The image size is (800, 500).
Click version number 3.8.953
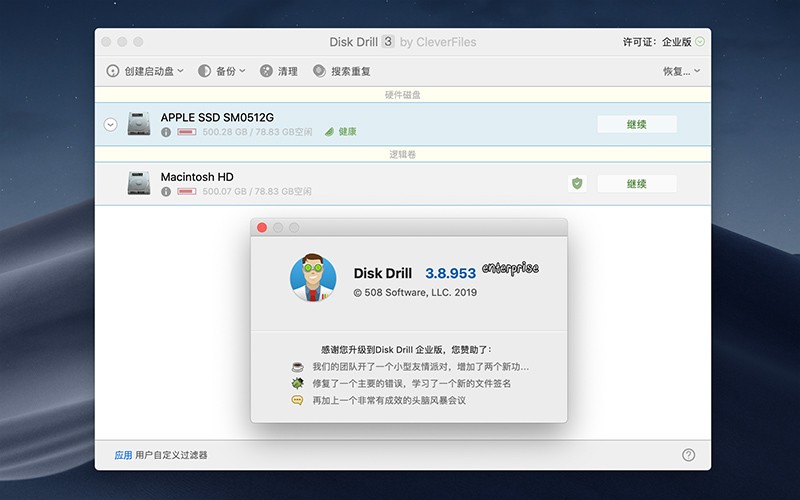coord(451,273)
